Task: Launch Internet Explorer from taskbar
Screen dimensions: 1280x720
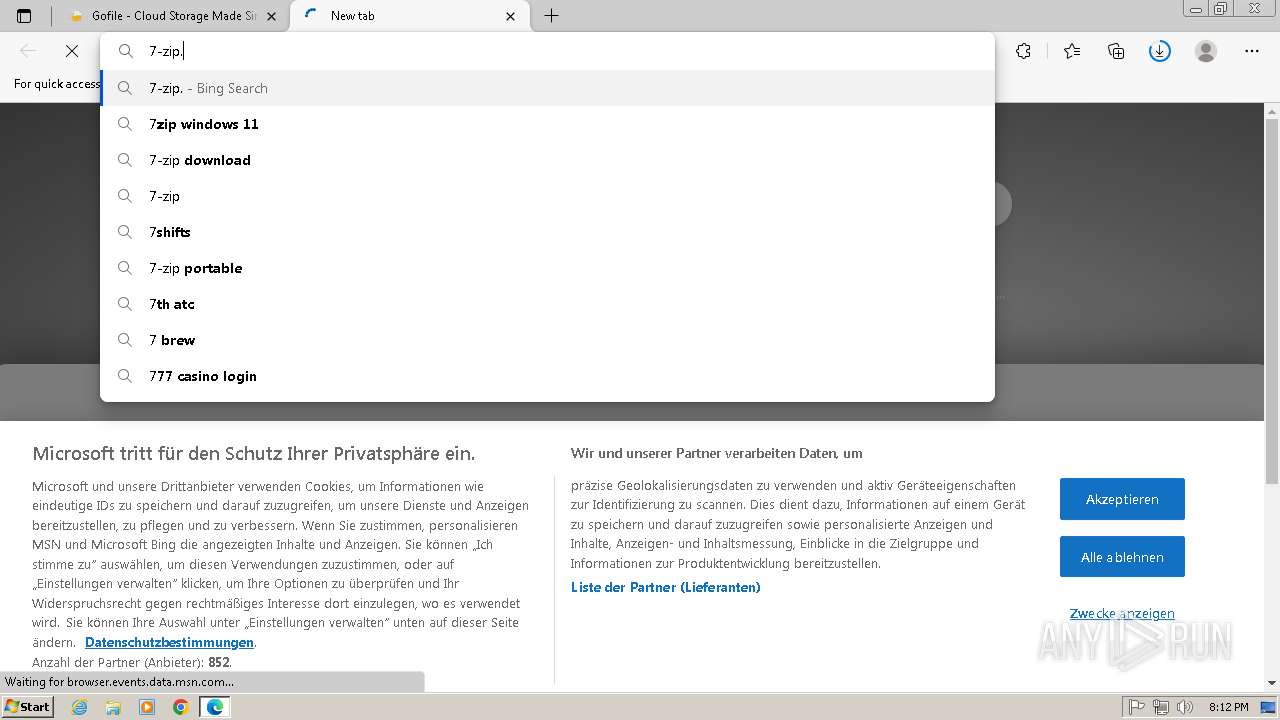Action: pos(80,707)
